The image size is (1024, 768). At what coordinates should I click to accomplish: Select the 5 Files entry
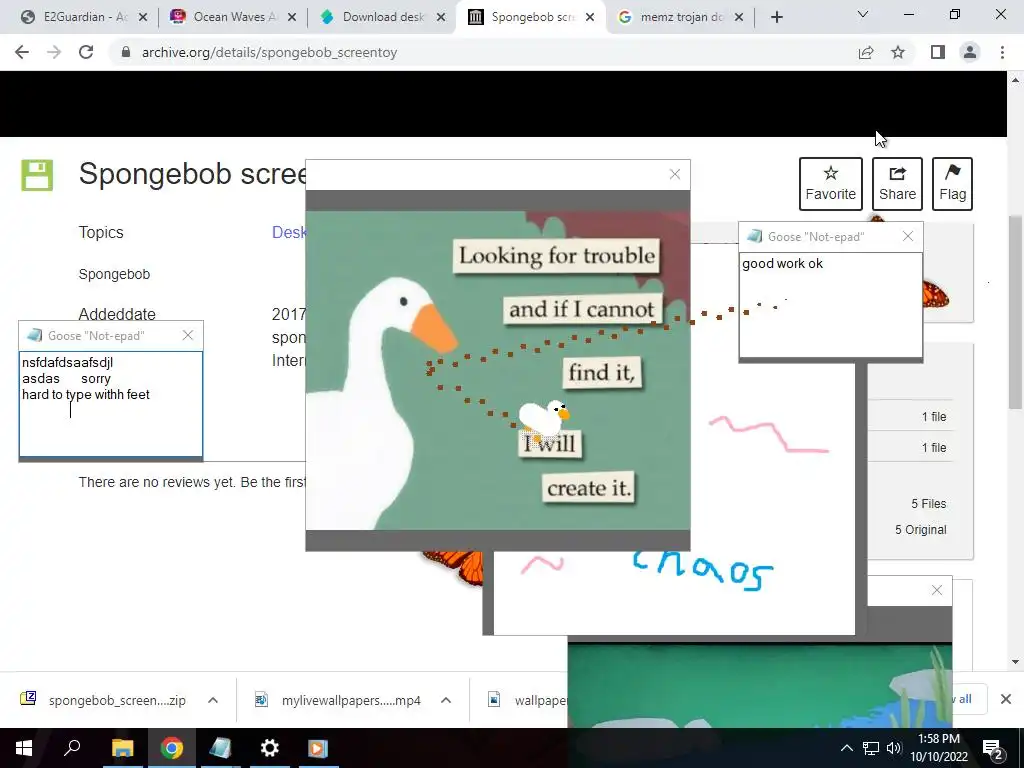pos(929,504)
